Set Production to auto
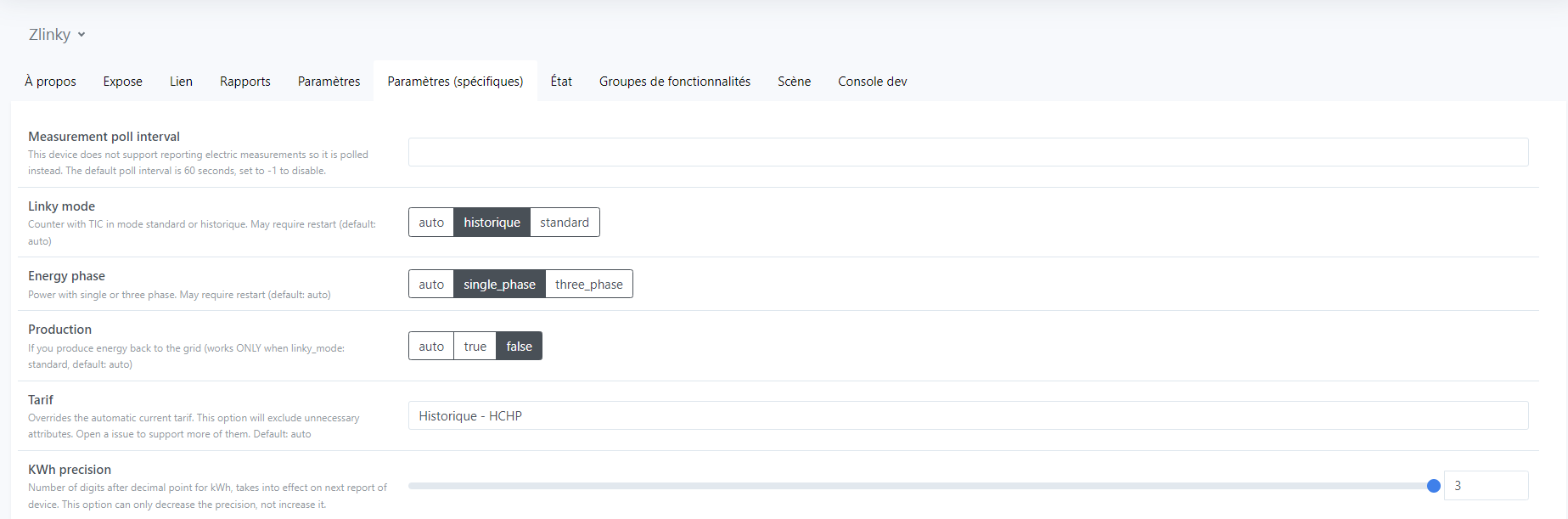 point(431,347)
